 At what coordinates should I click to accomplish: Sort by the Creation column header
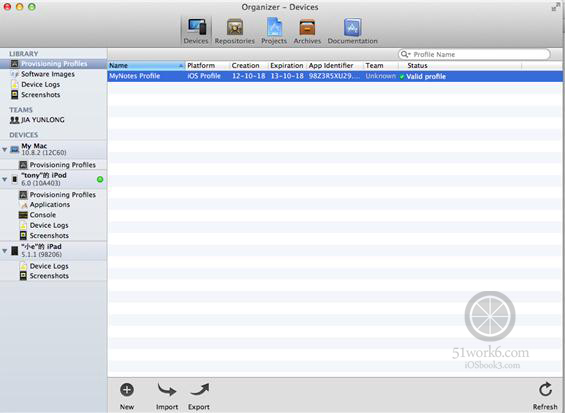[249, 66]
